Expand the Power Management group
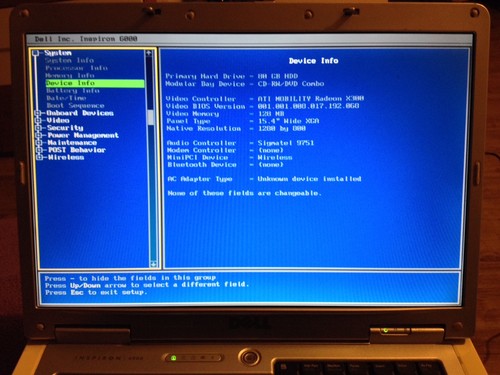 (x=39, y=135)
